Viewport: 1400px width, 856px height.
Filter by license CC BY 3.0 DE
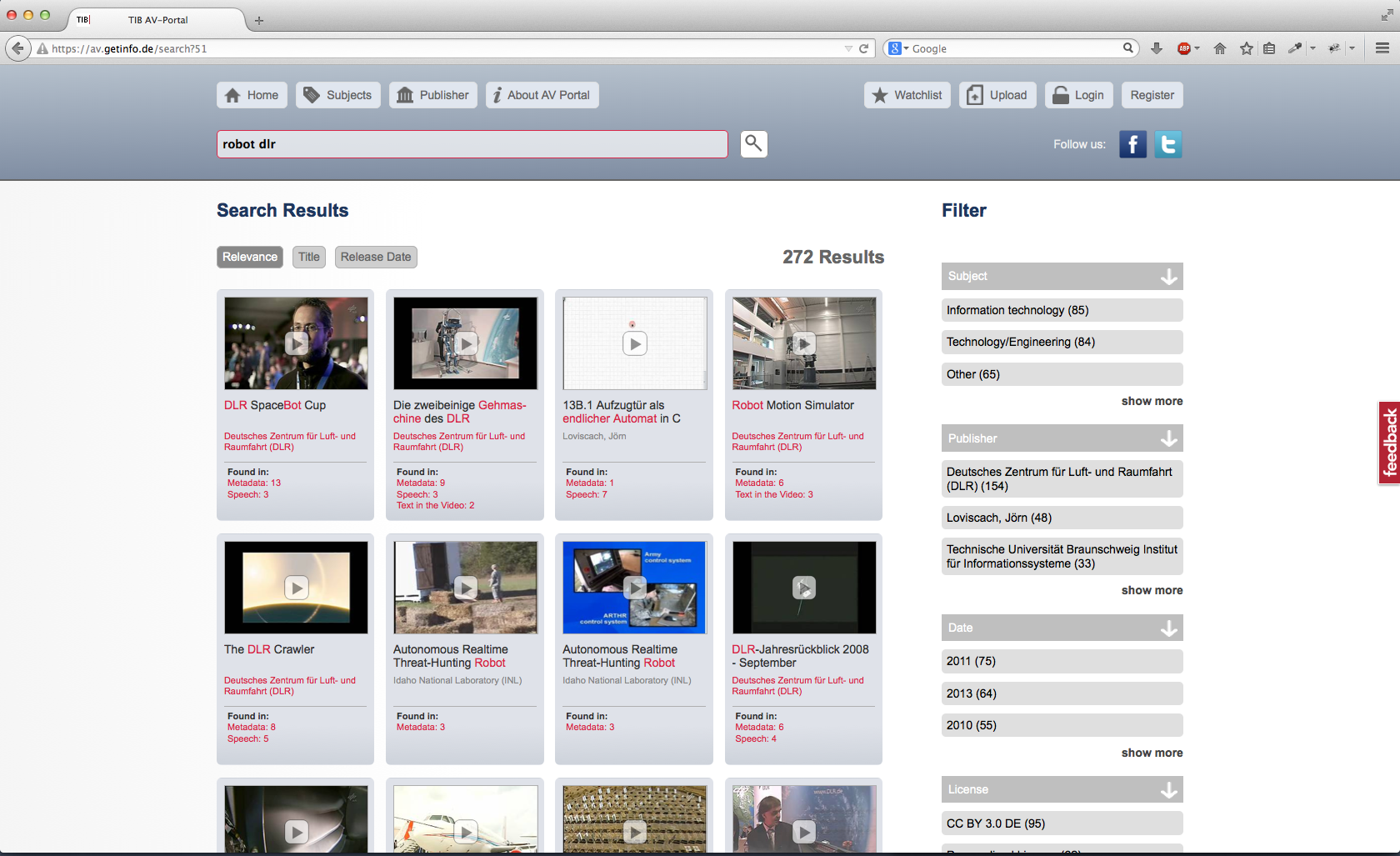(1062, 823)
